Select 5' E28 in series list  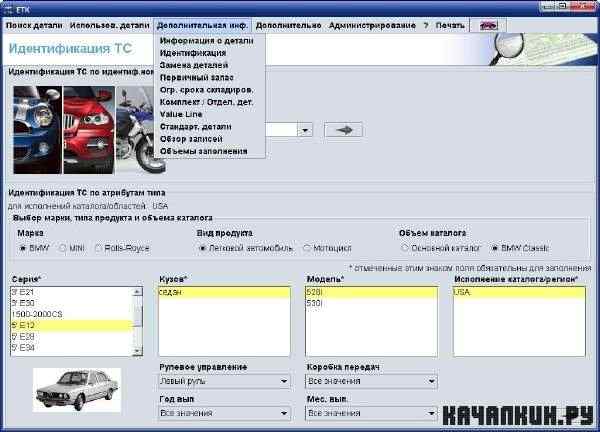(72, 336)
